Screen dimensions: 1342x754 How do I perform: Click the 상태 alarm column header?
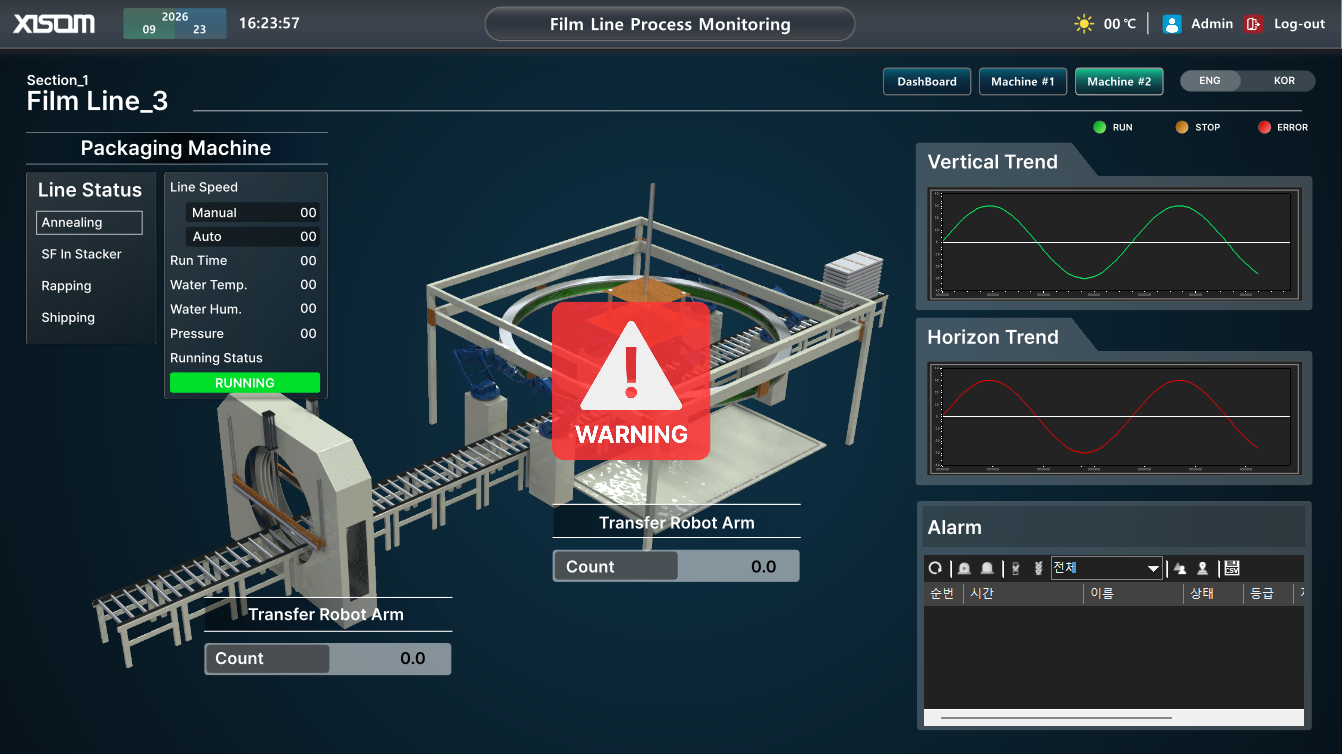(1213, 594)
